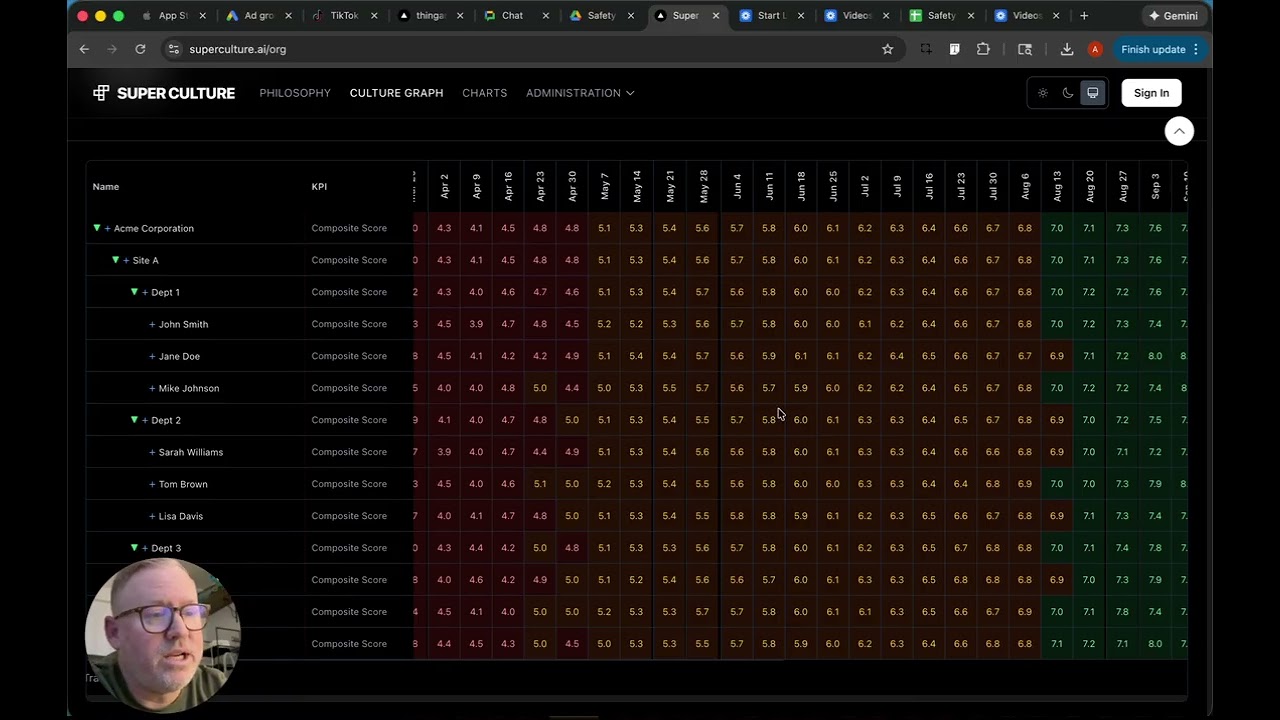This screenshot has height=720, width=1280.
Task: Click plus icon beside Tom Brown
Action: coord(152,484)
